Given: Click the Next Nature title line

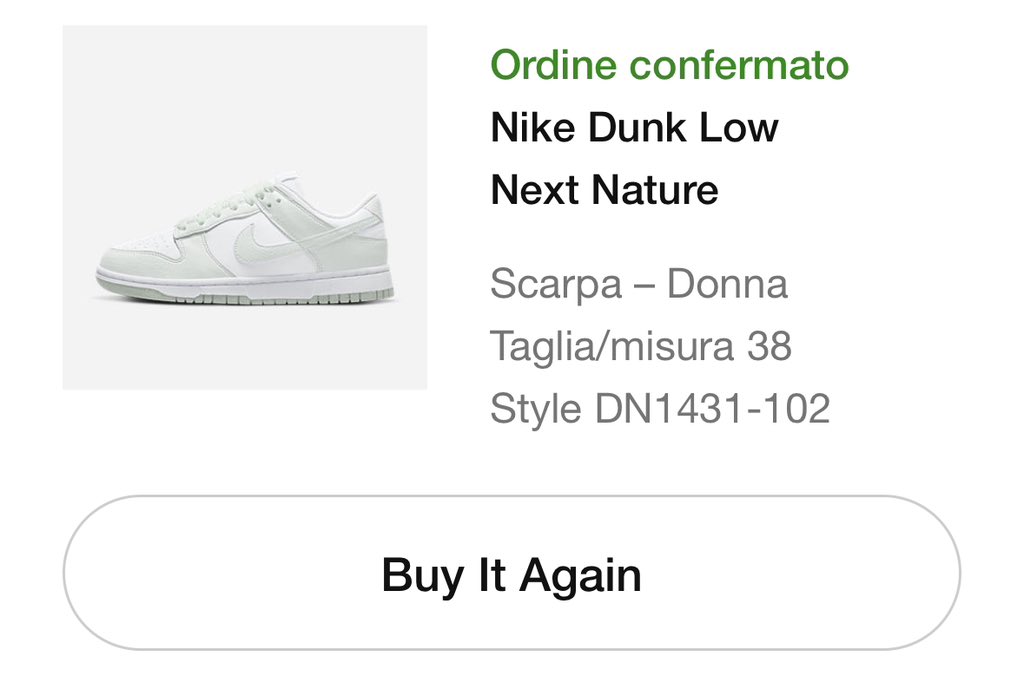Looking at the screenshot, I should tap(604, 190).
